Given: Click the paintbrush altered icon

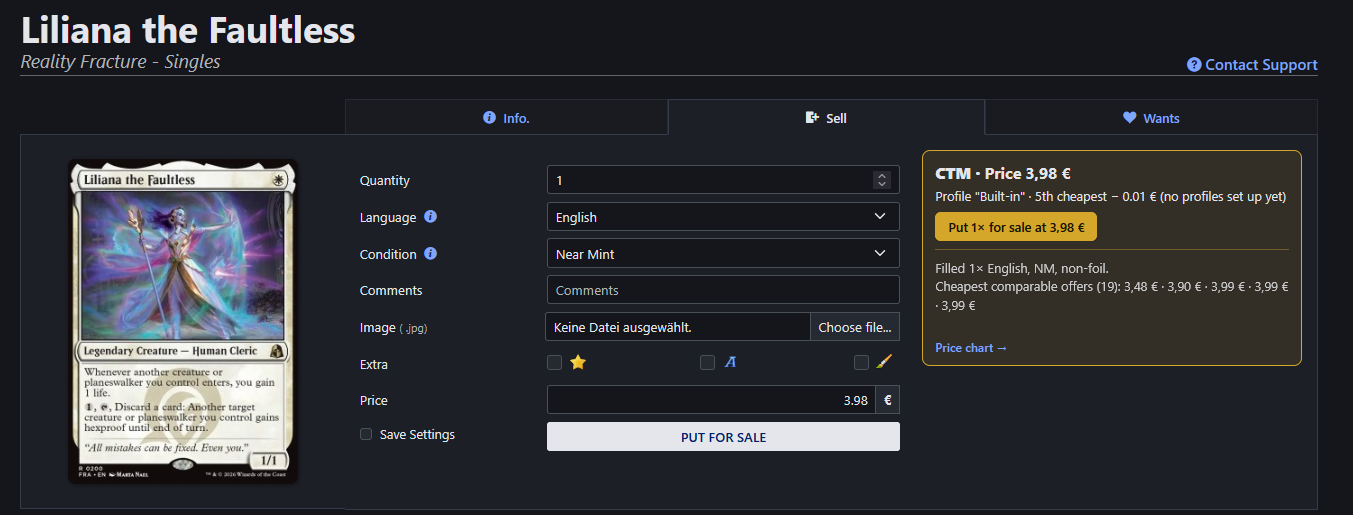Looking at the screenshot, I should pyautogui.click(x=884, y=363).
